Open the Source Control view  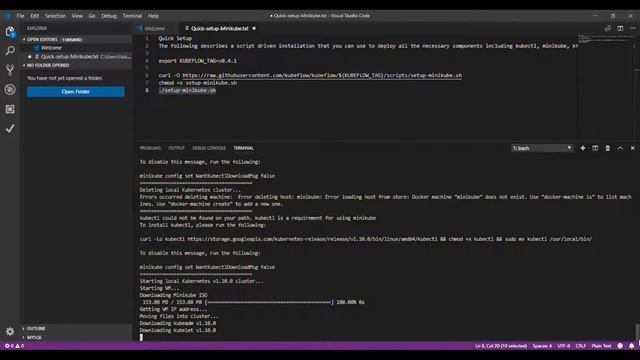(x=10, y=70)
